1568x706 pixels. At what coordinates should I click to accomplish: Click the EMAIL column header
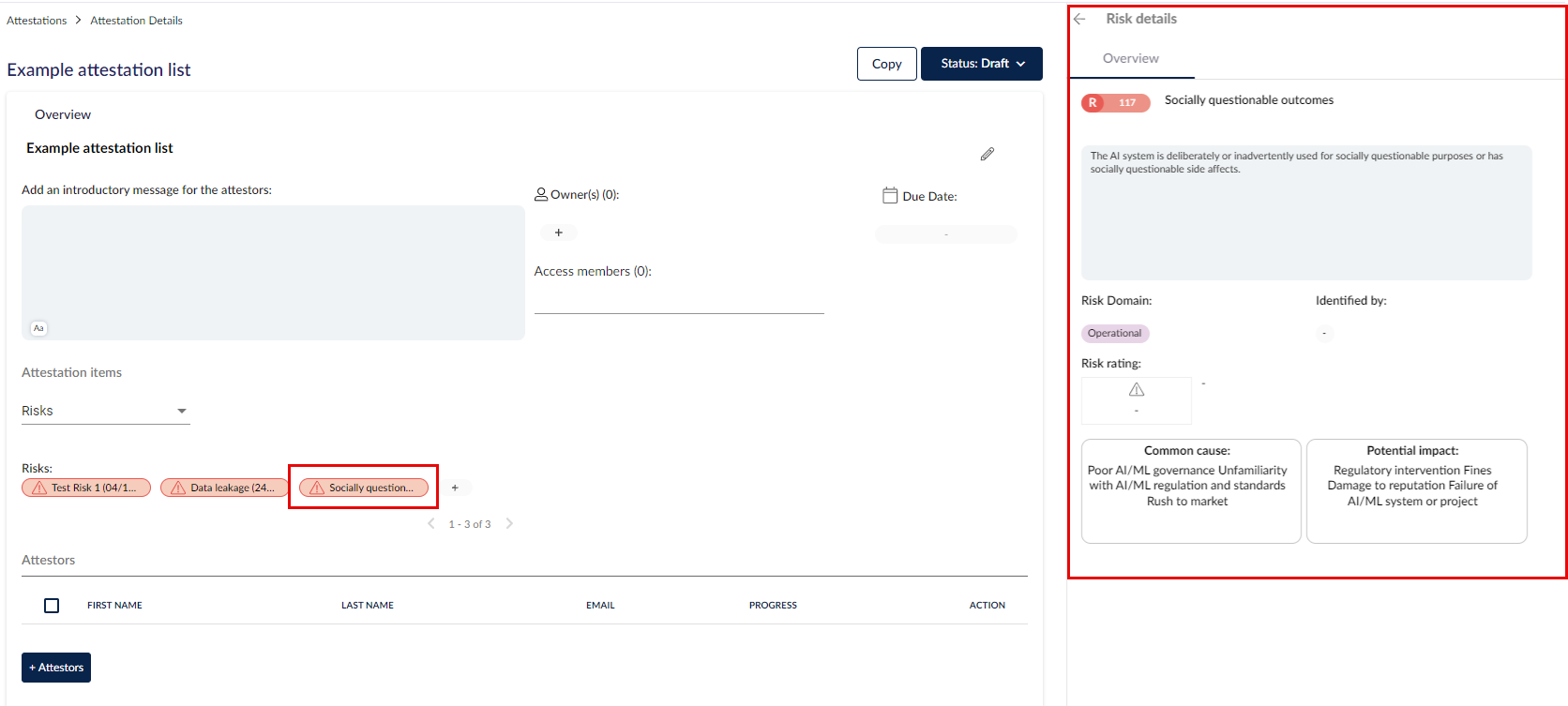coord(600,606)
